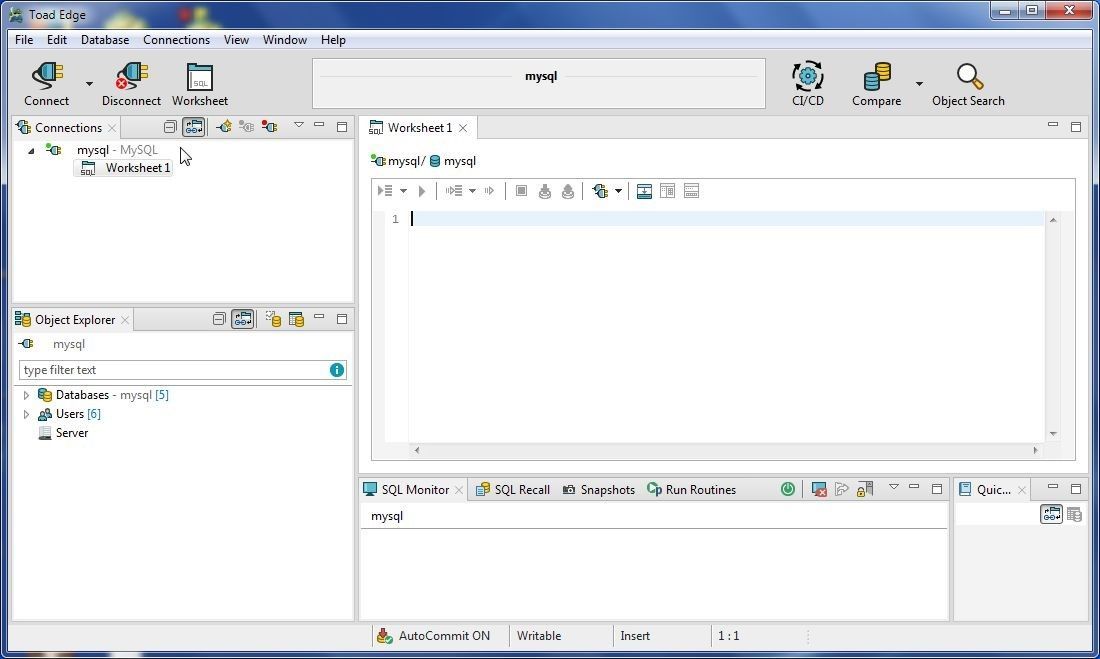Click the rightmost layout icon in worksheet toolbar

pyautogui.click(x=691, y=191)
